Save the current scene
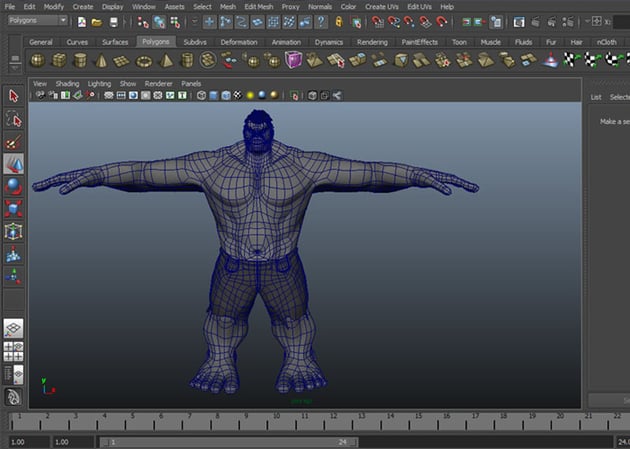 point(114,22)
